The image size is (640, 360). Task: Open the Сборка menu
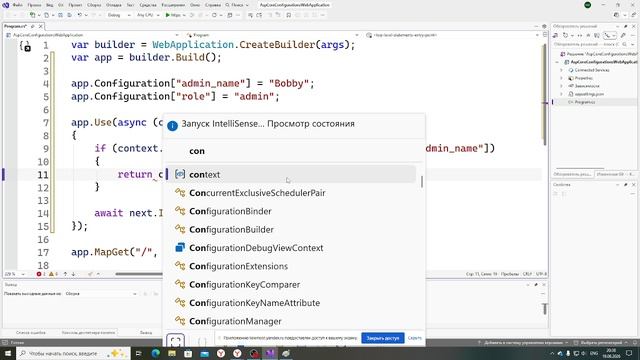[94, 5]
